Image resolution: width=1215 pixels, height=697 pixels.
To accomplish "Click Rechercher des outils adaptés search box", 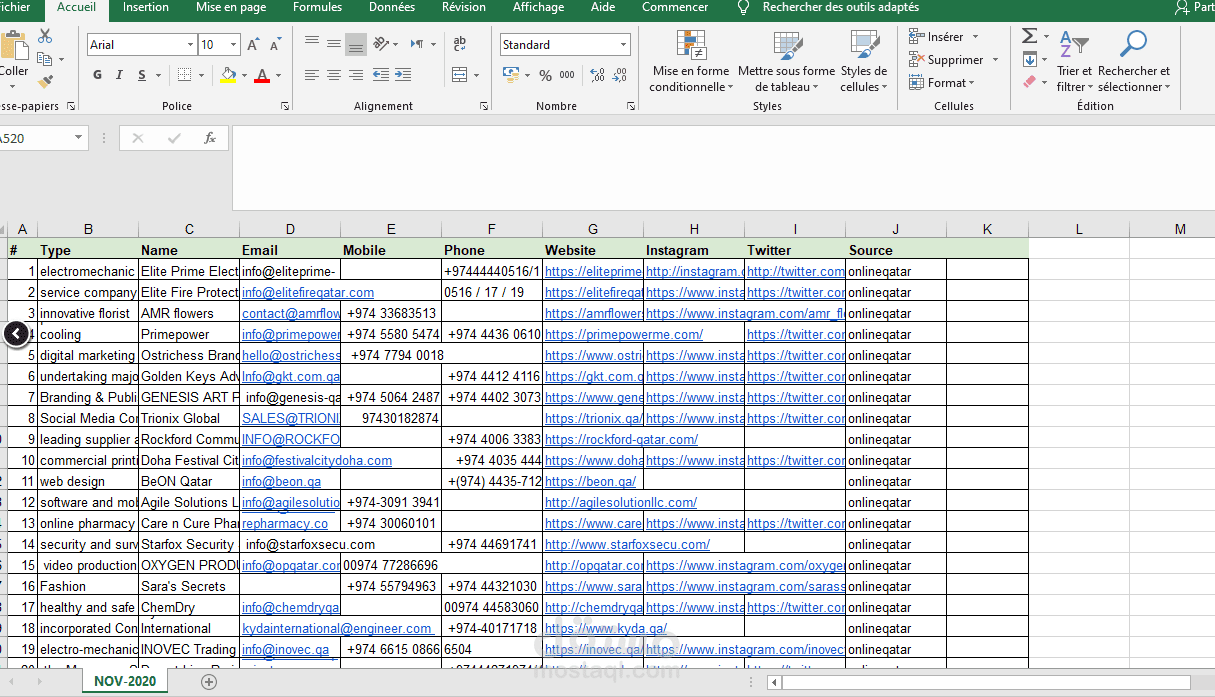I will tap(840, 8).
